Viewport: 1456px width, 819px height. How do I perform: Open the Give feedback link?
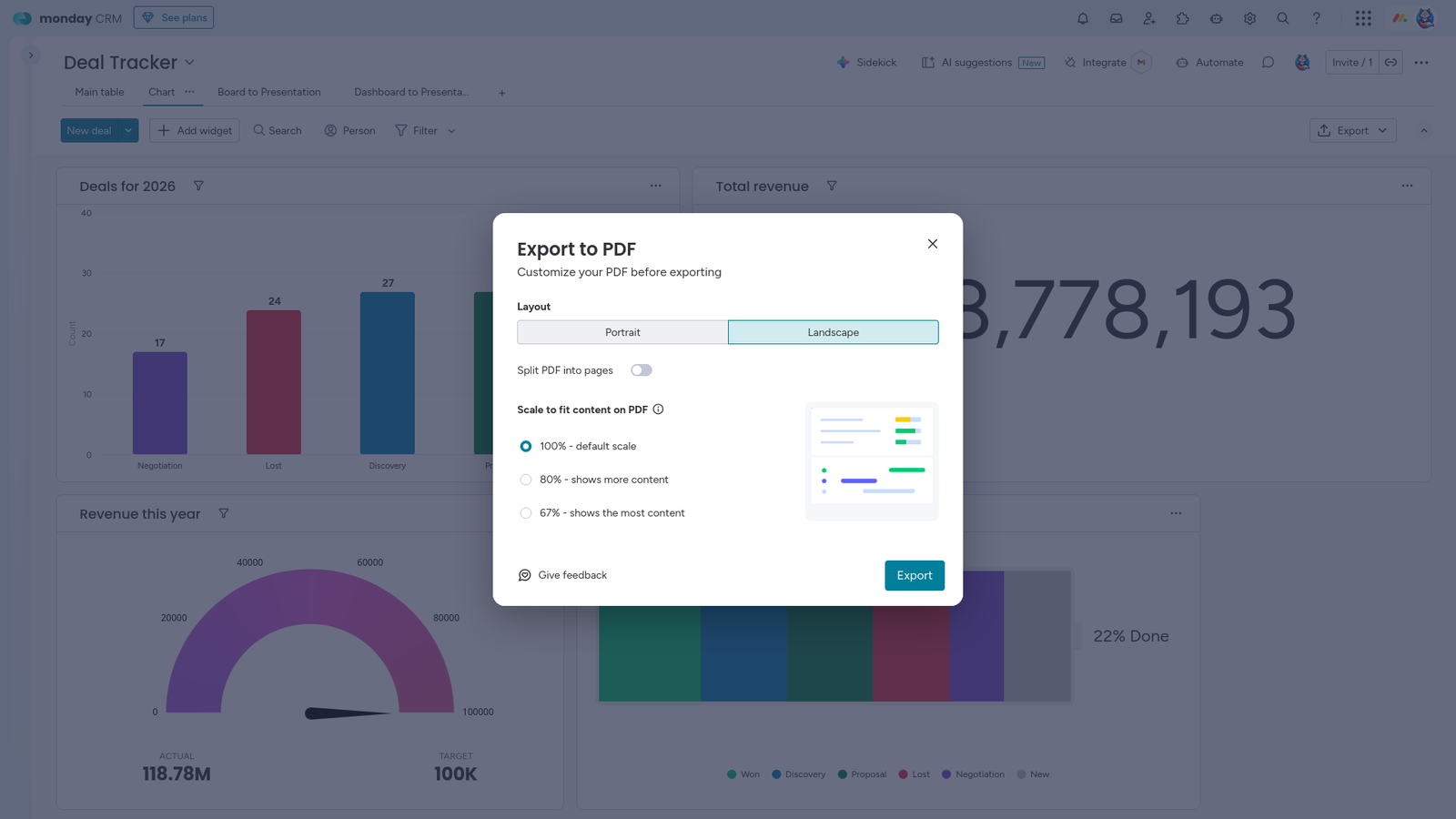572,574
